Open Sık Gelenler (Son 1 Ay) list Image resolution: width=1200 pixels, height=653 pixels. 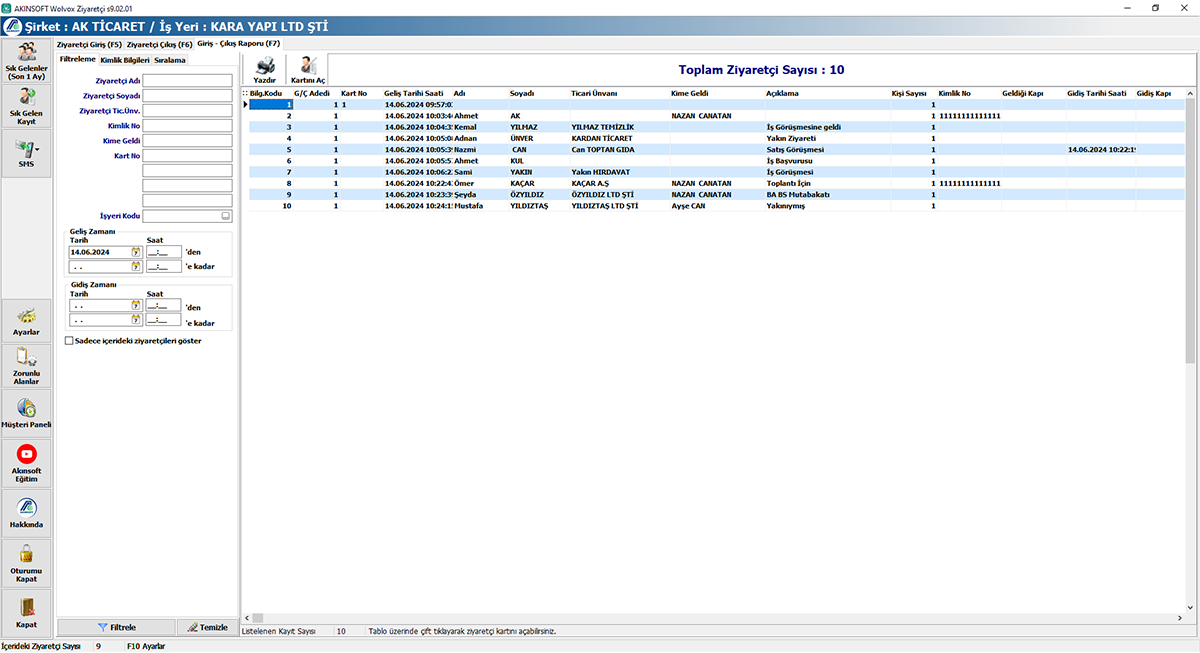(x=27, y=60)
